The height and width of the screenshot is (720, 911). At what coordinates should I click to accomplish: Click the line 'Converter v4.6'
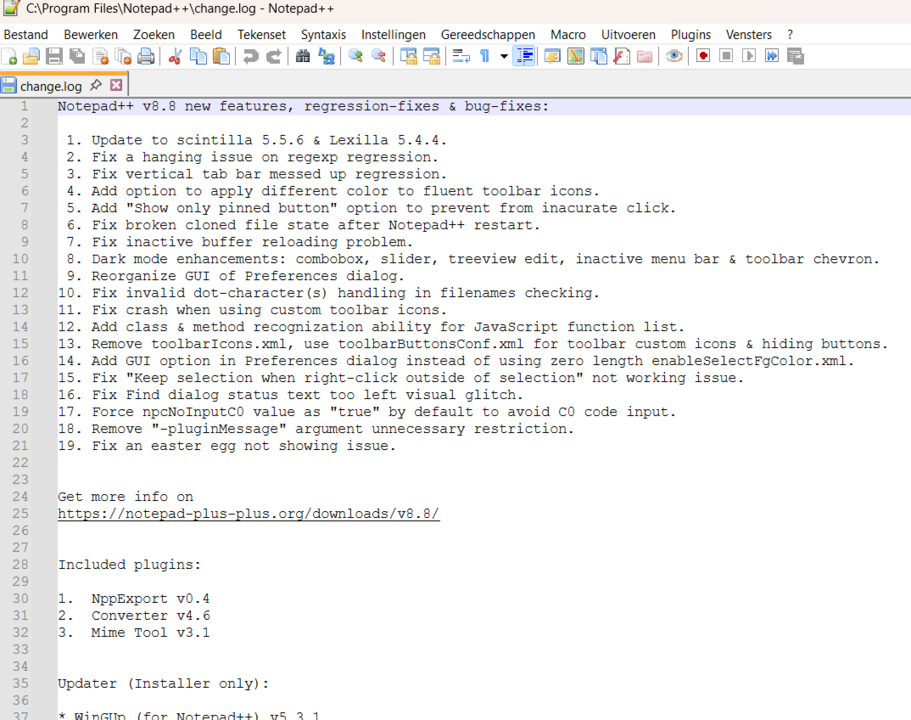[150, 615]
